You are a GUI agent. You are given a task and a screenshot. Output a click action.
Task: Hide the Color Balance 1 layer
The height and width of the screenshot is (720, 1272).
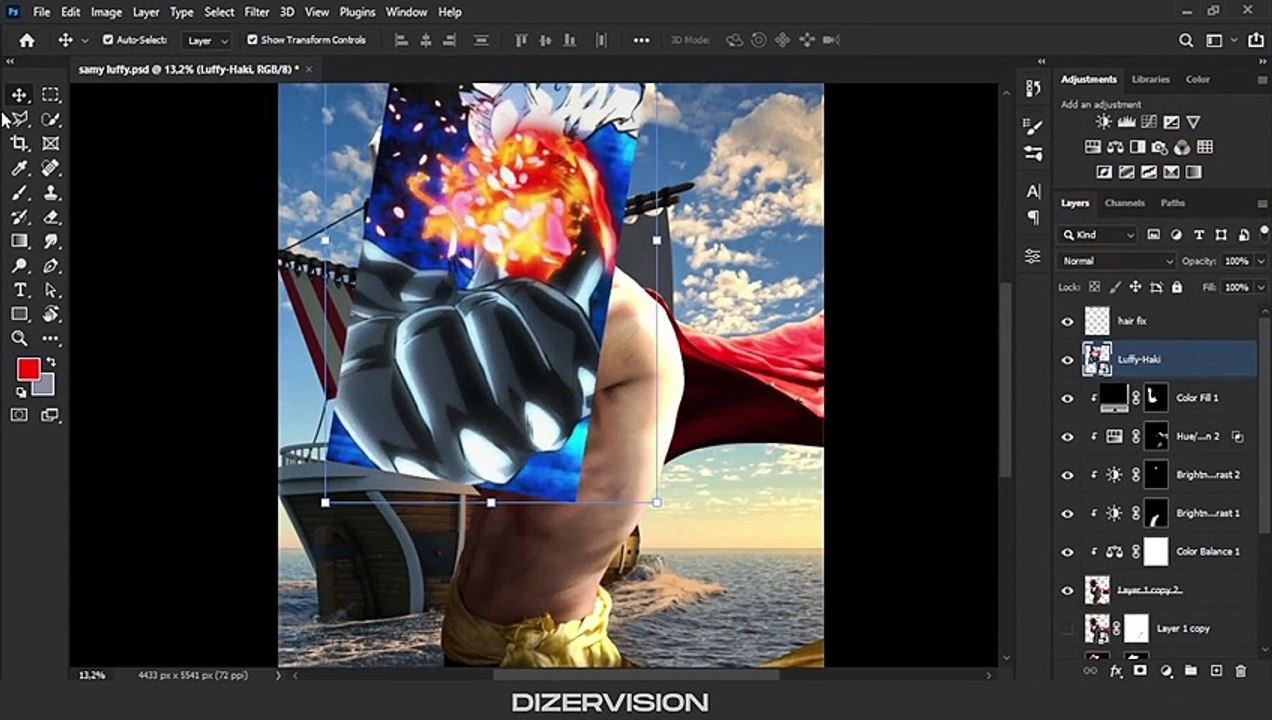click(1067, 551)
